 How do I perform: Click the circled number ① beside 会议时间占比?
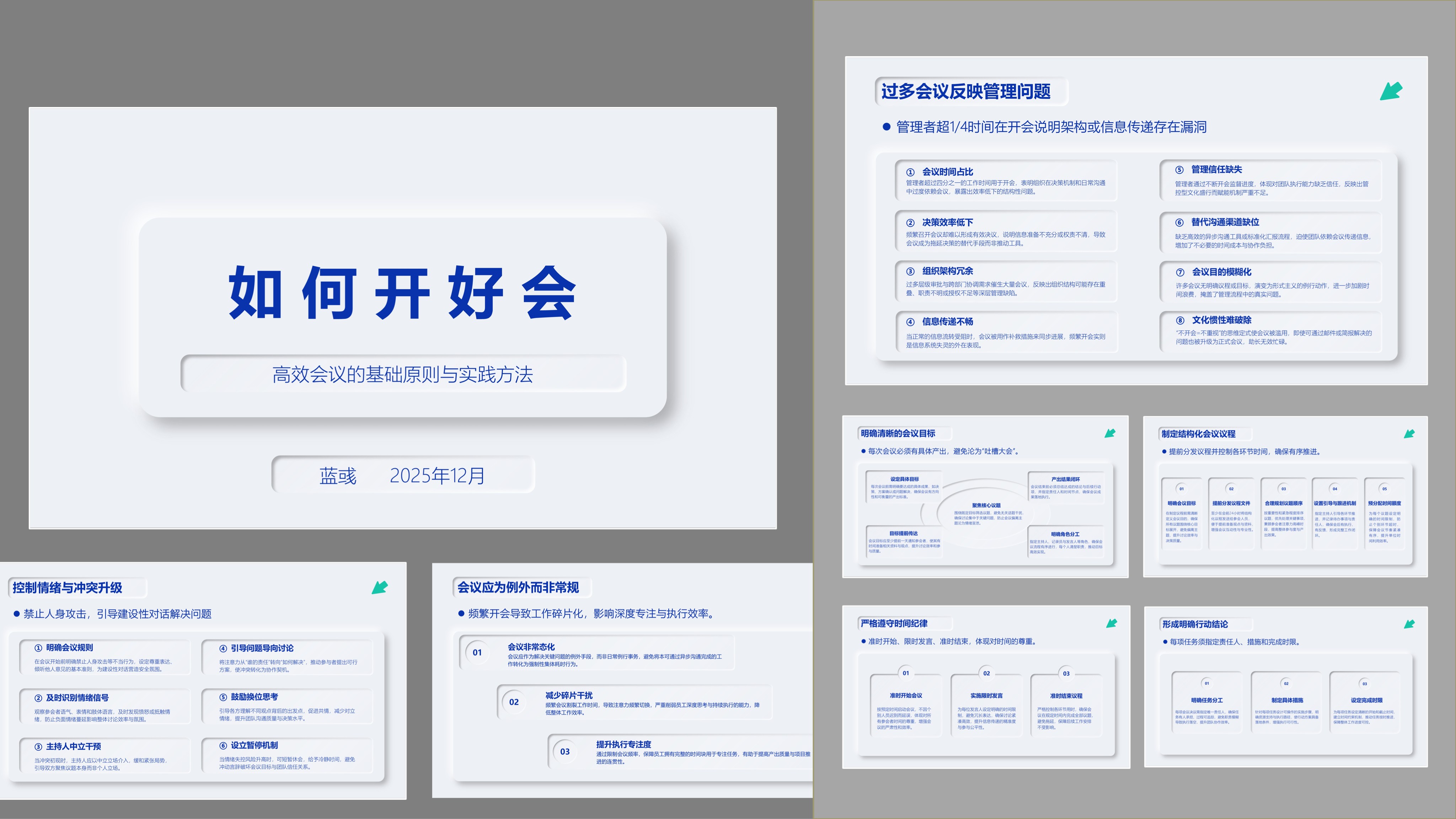point(910,172)
